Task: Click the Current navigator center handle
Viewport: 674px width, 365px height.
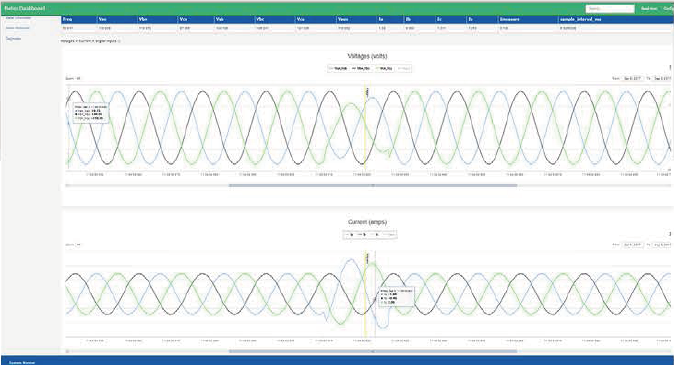Action: pos(373,351)
